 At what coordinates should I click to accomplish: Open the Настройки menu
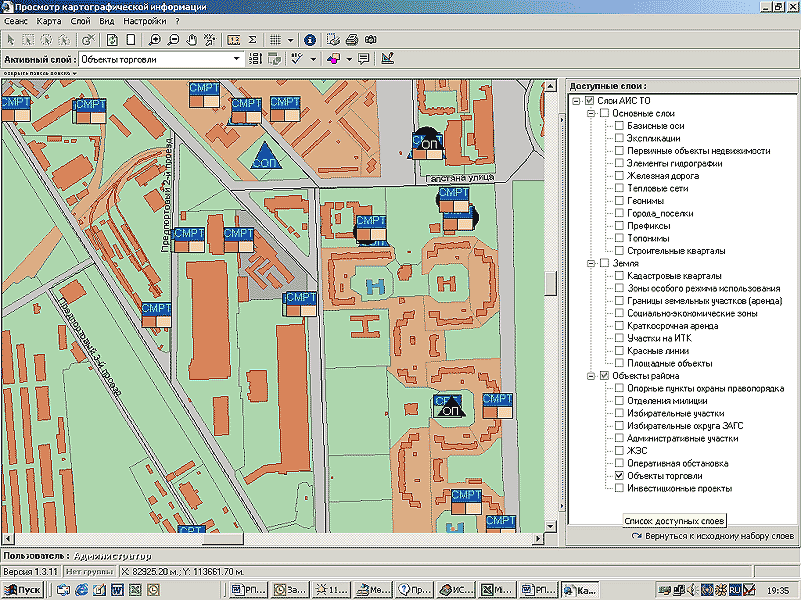tap(144, 21)
